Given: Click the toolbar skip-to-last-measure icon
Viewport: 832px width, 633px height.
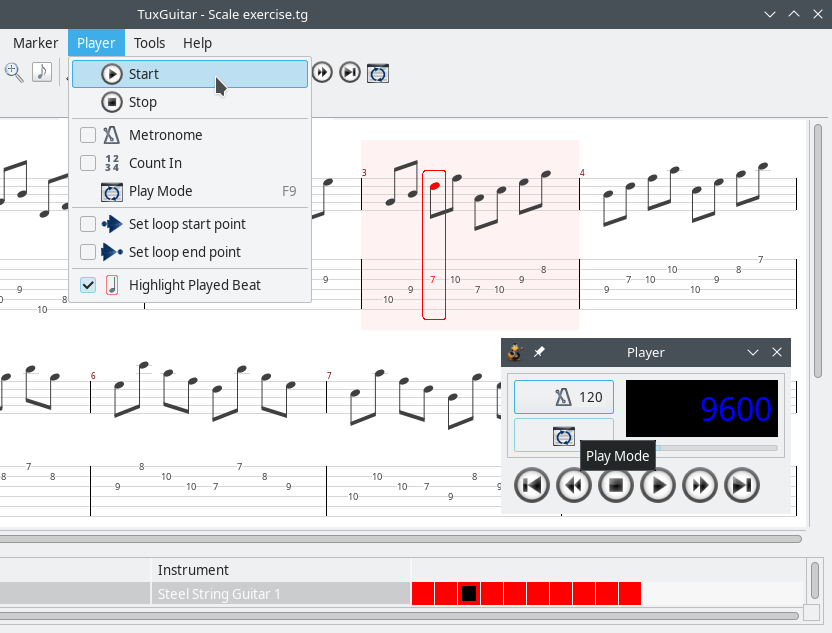Looking at the screenshot, I should tap(350, 72).
